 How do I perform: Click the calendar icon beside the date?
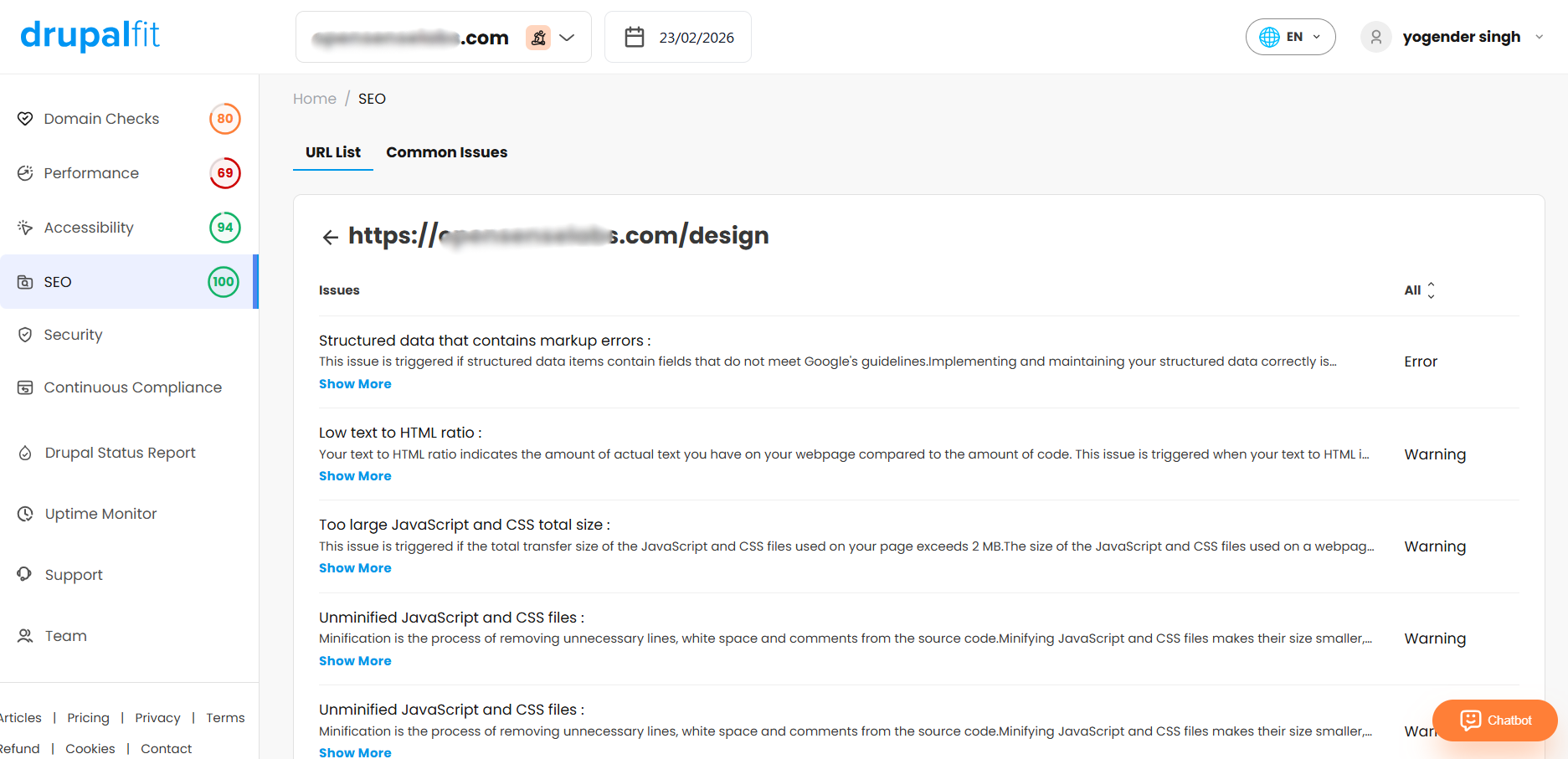click(635, 37)
